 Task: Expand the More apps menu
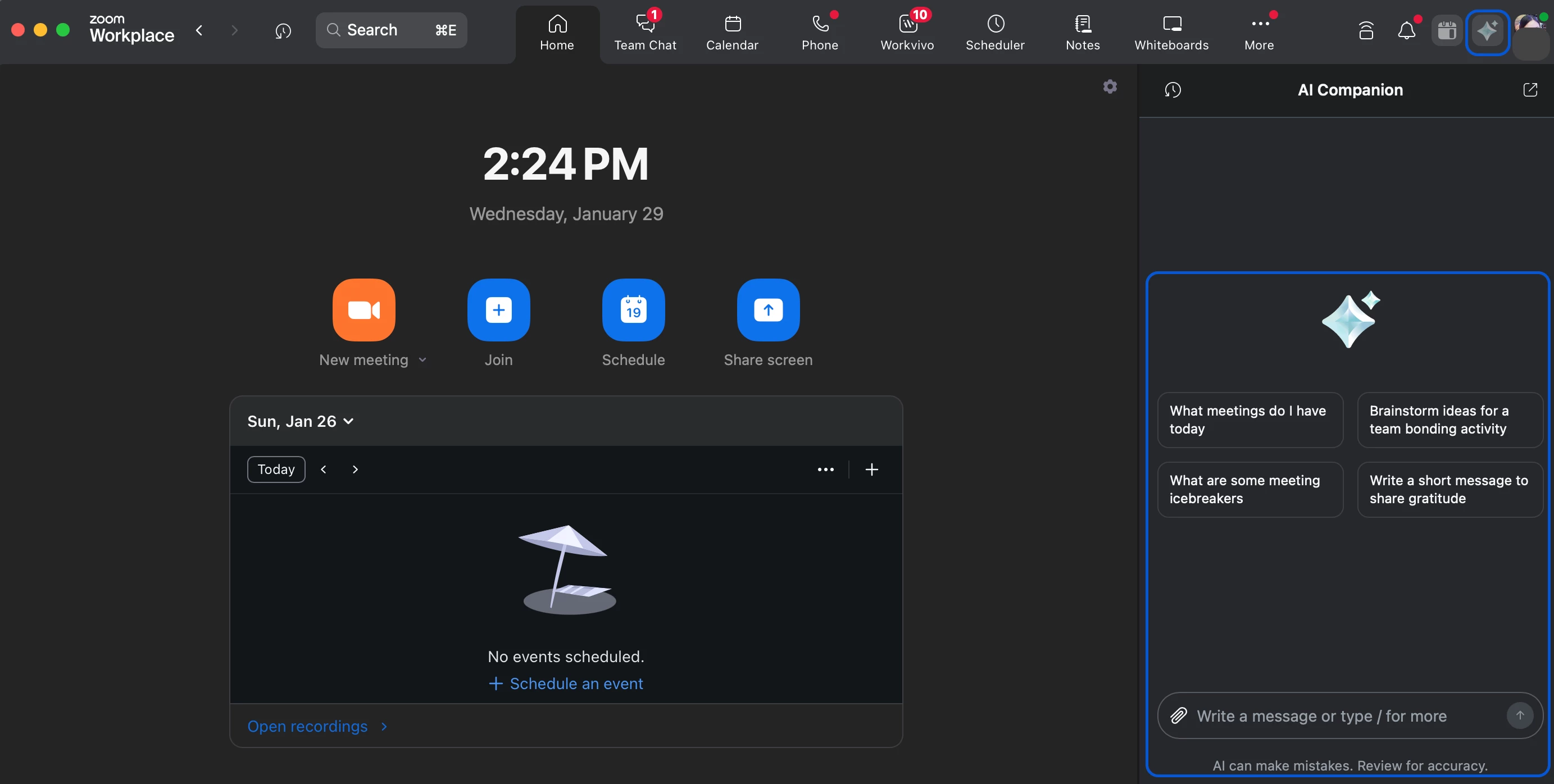[x=1259, y=32]
